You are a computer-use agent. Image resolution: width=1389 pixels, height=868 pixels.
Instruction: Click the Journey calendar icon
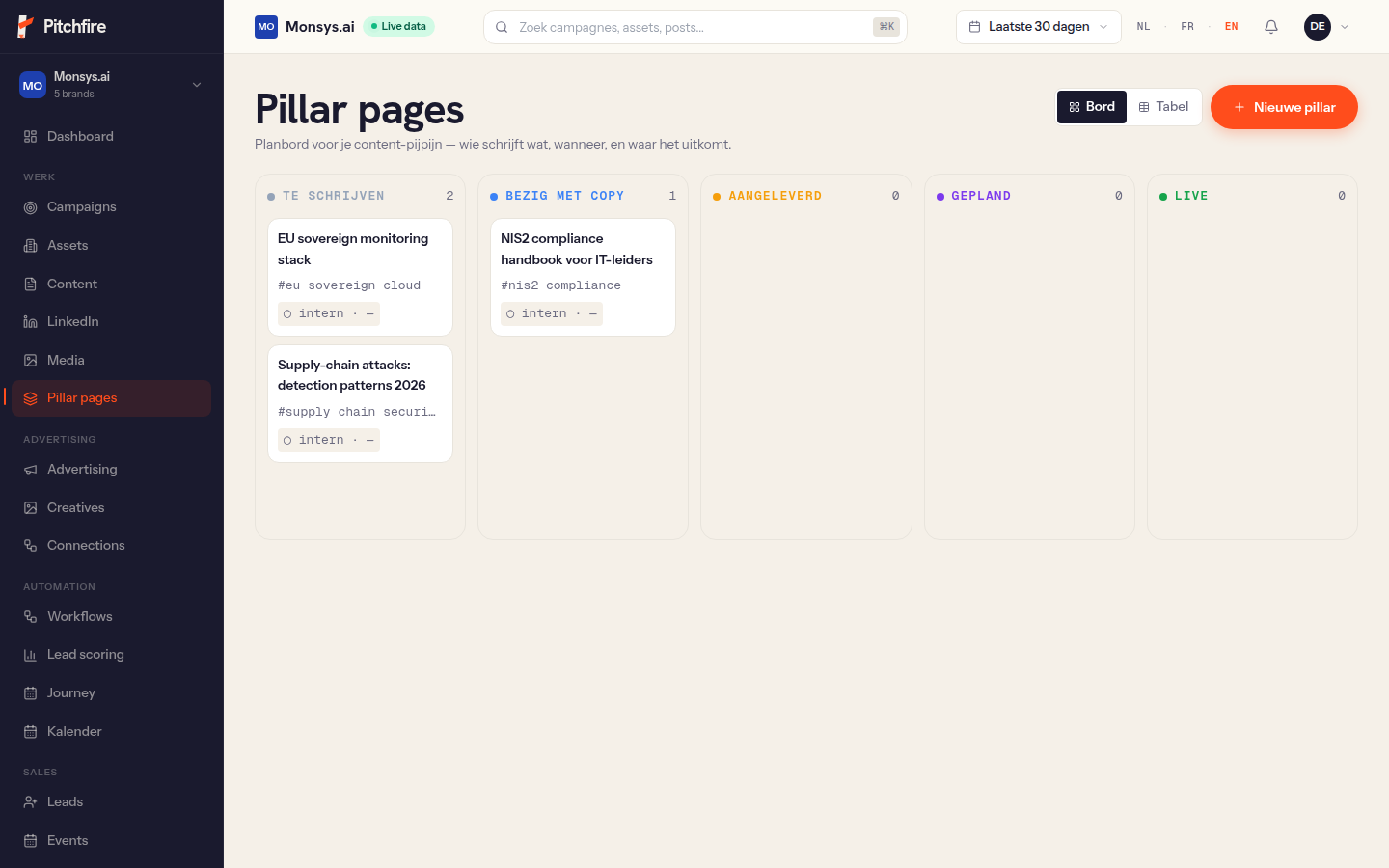click(x=31, y=693)
